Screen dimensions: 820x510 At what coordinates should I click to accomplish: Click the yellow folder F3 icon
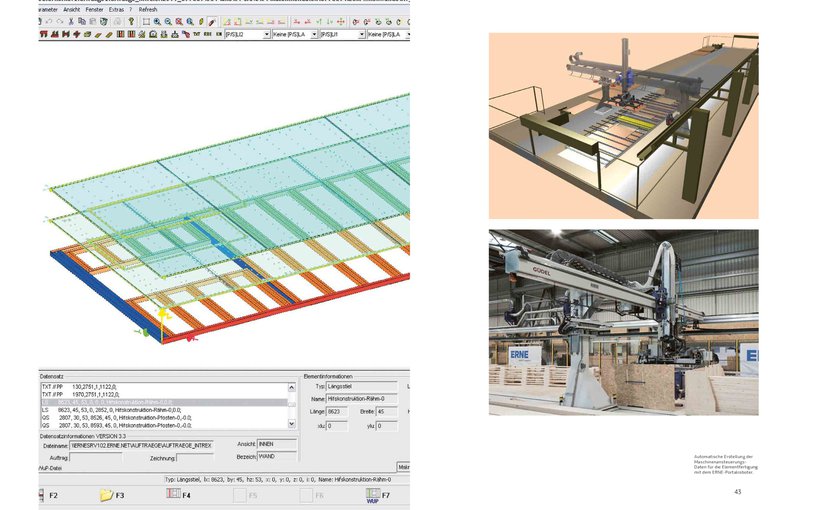106,495
